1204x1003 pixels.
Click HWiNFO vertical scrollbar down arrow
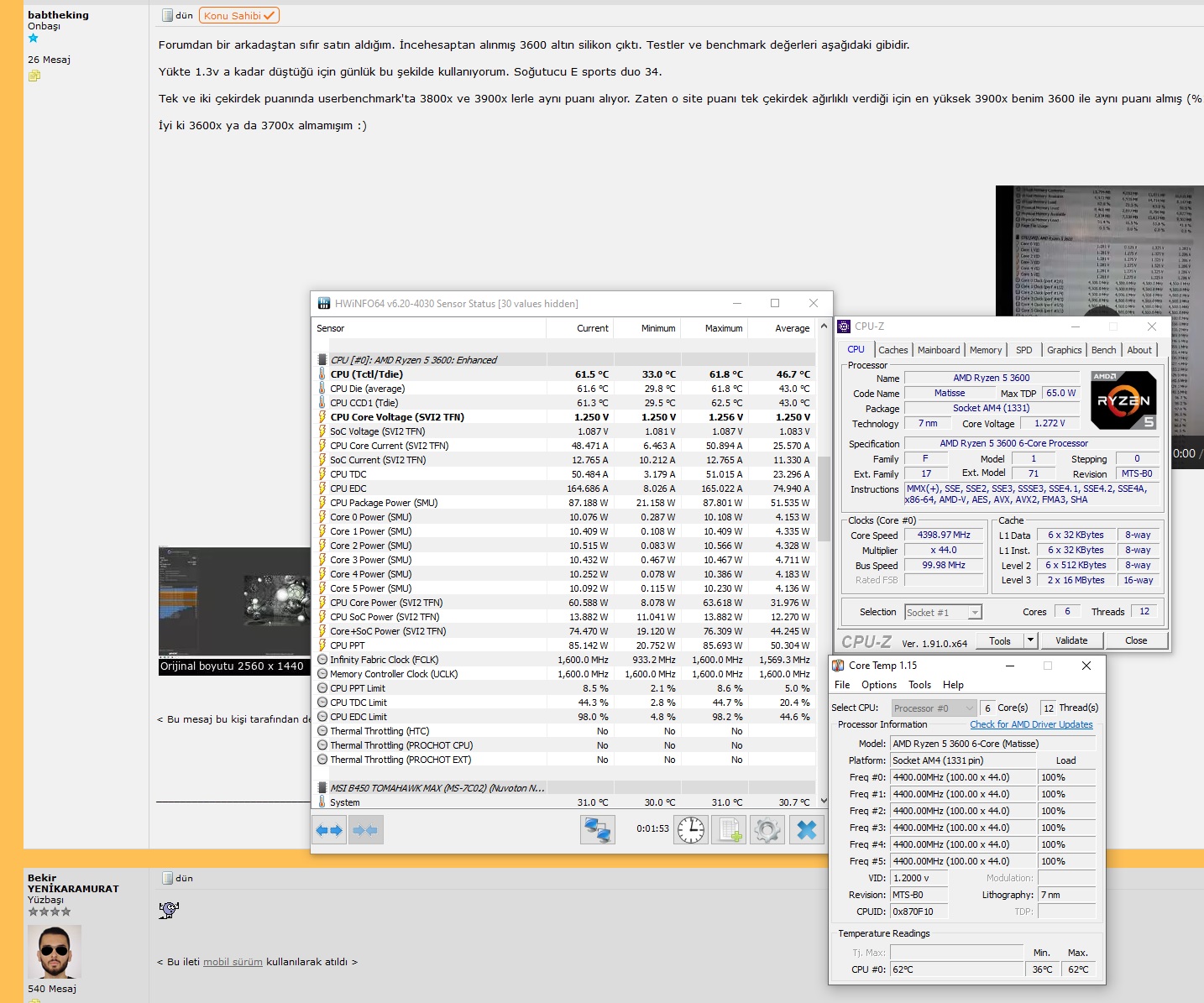824,802
